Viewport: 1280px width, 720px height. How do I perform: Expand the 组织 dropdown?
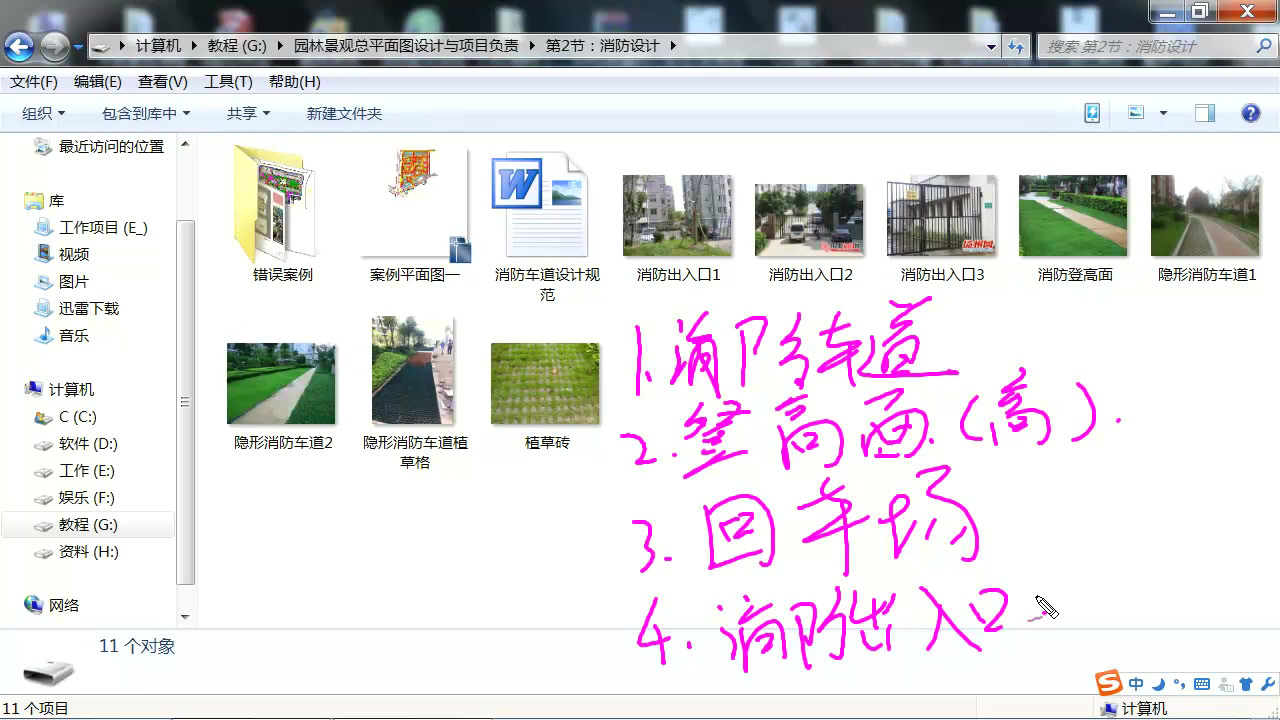[43, 114]
